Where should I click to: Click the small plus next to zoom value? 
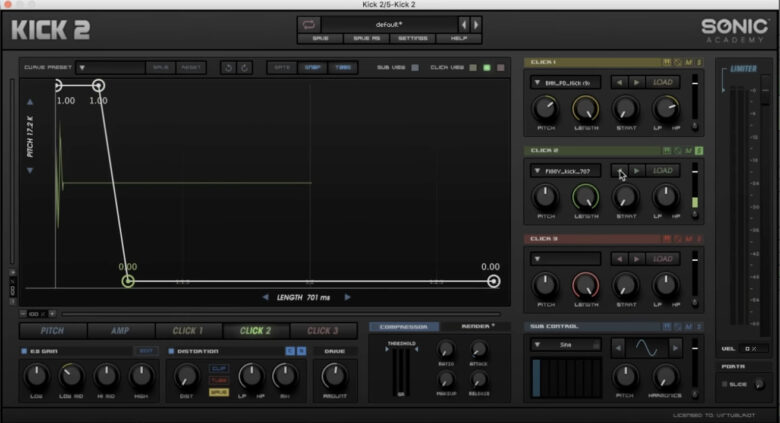52,314
